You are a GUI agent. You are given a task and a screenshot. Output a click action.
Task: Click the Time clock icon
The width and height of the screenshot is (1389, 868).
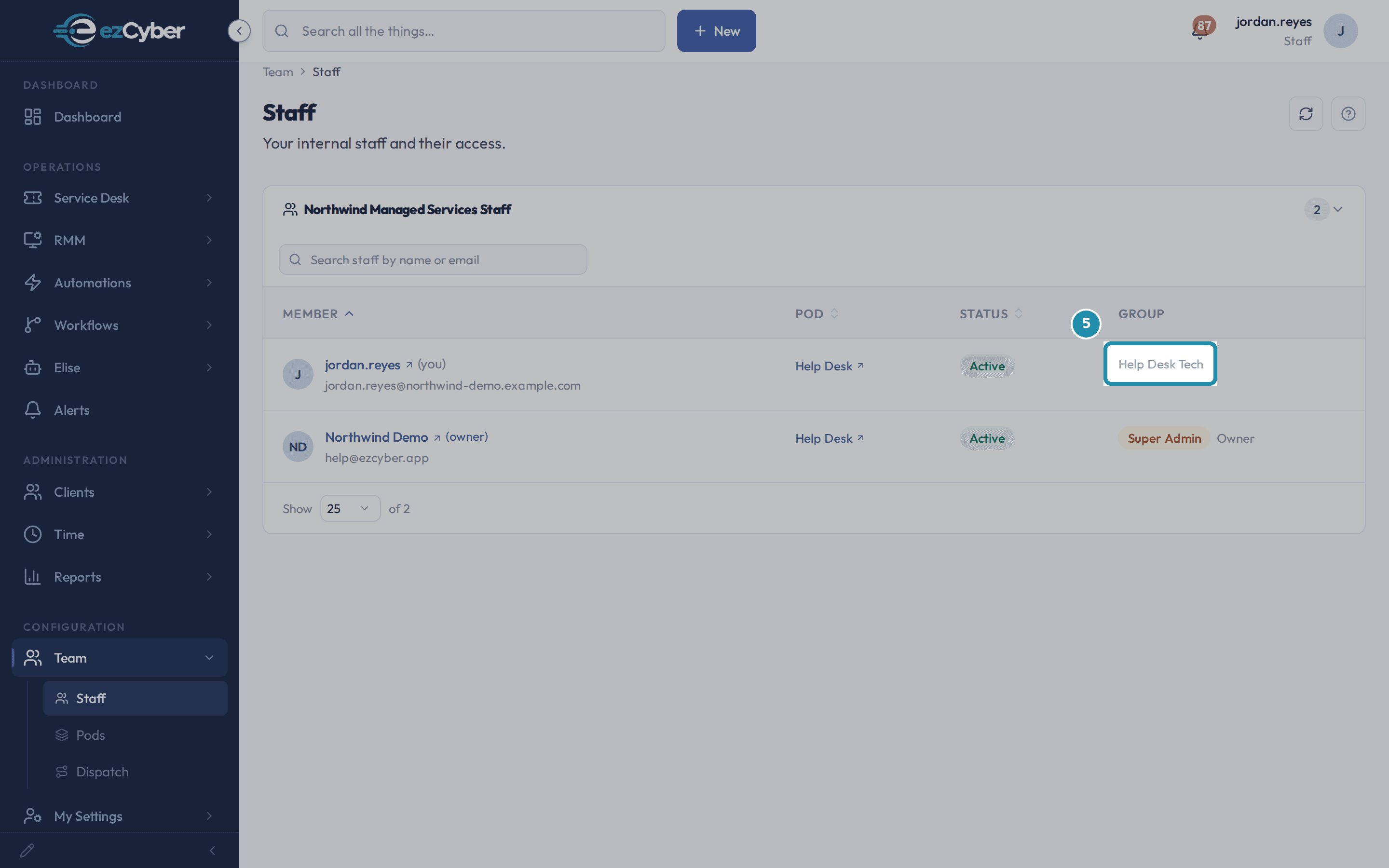pyautogui.click(x=33, y=534)
